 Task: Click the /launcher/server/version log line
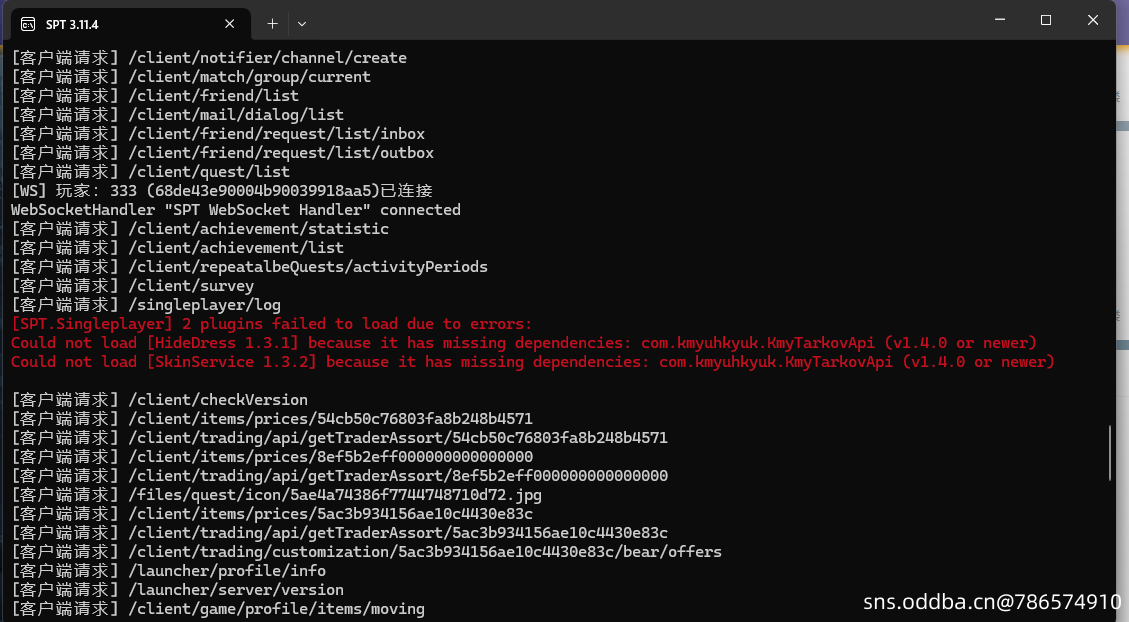point(235,590)
